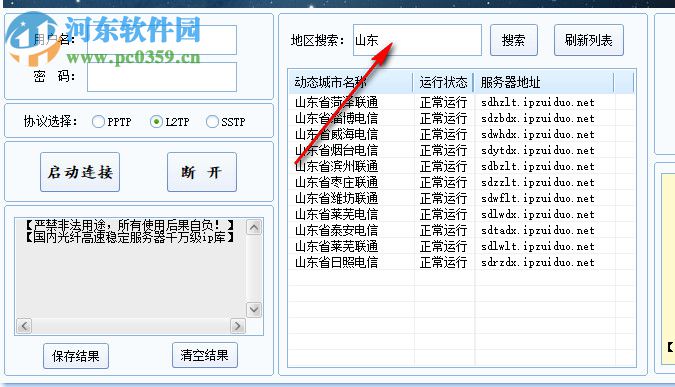Image resolution: width=675 pixels, height=387 pixels.
Task: Click server address sdrzdx.ipzuiduo.net
Action: tap(538, 262)
